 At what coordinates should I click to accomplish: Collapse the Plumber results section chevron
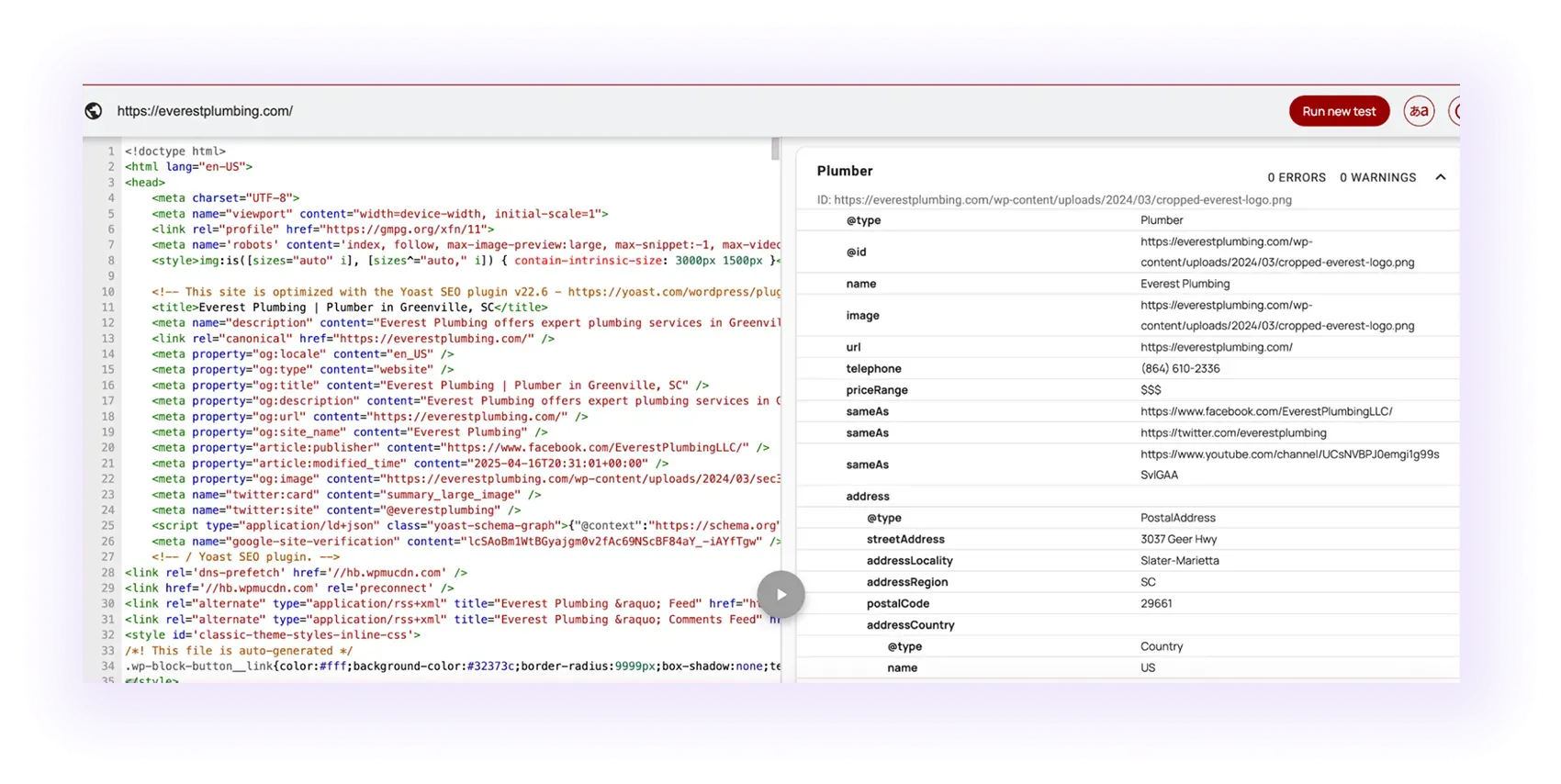pos(1441,177)
